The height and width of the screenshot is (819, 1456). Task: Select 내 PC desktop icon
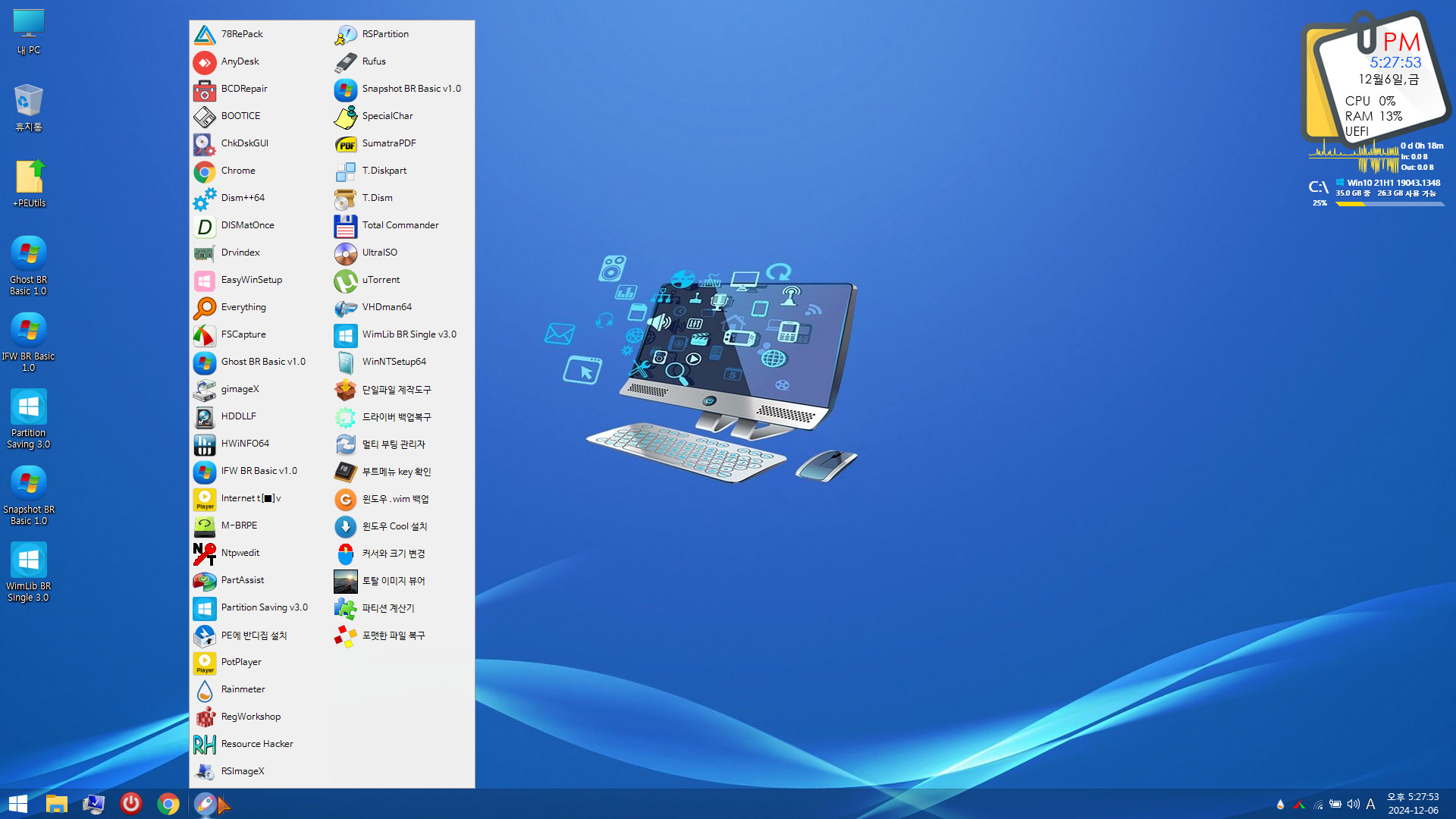pos(29,32)
